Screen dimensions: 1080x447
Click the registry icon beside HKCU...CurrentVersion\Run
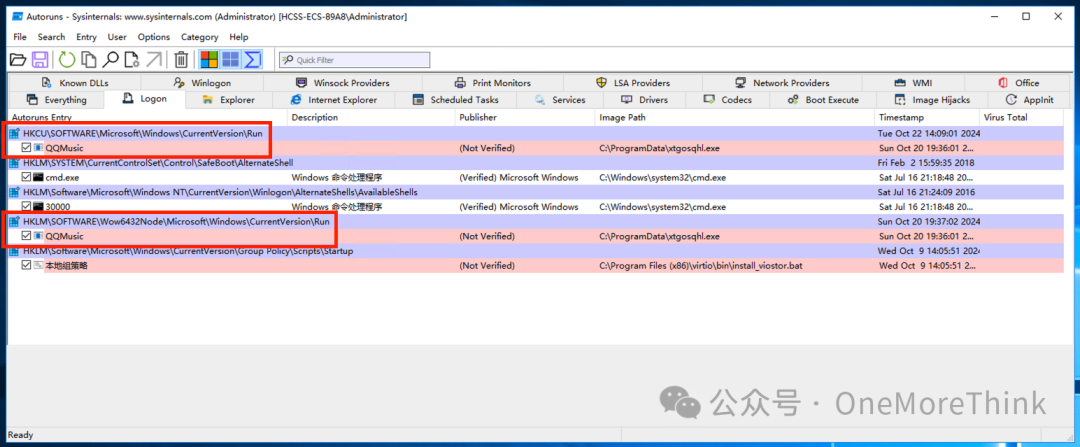pos(14,133)
